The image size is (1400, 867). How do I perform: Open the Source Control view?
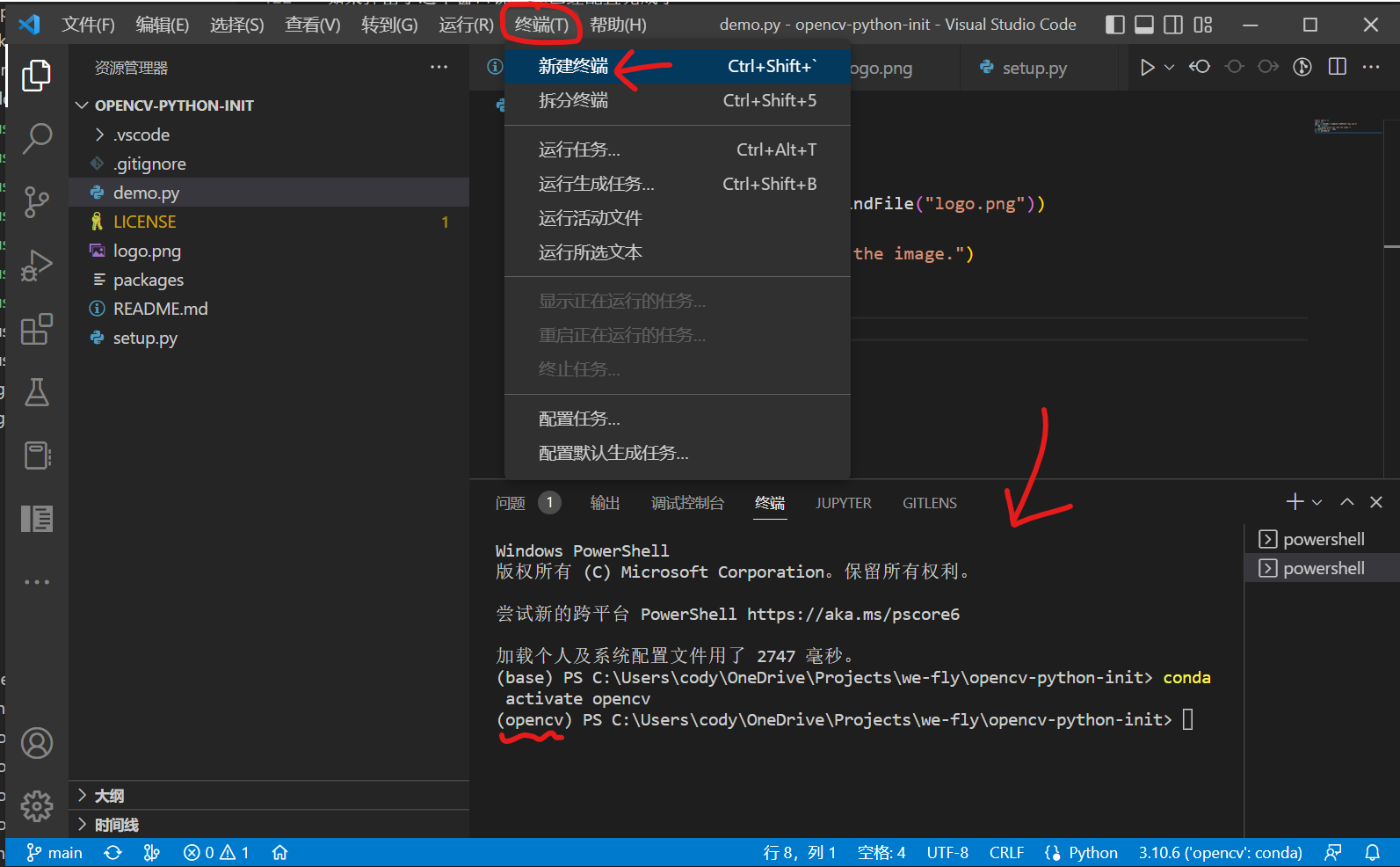[36, 201]
